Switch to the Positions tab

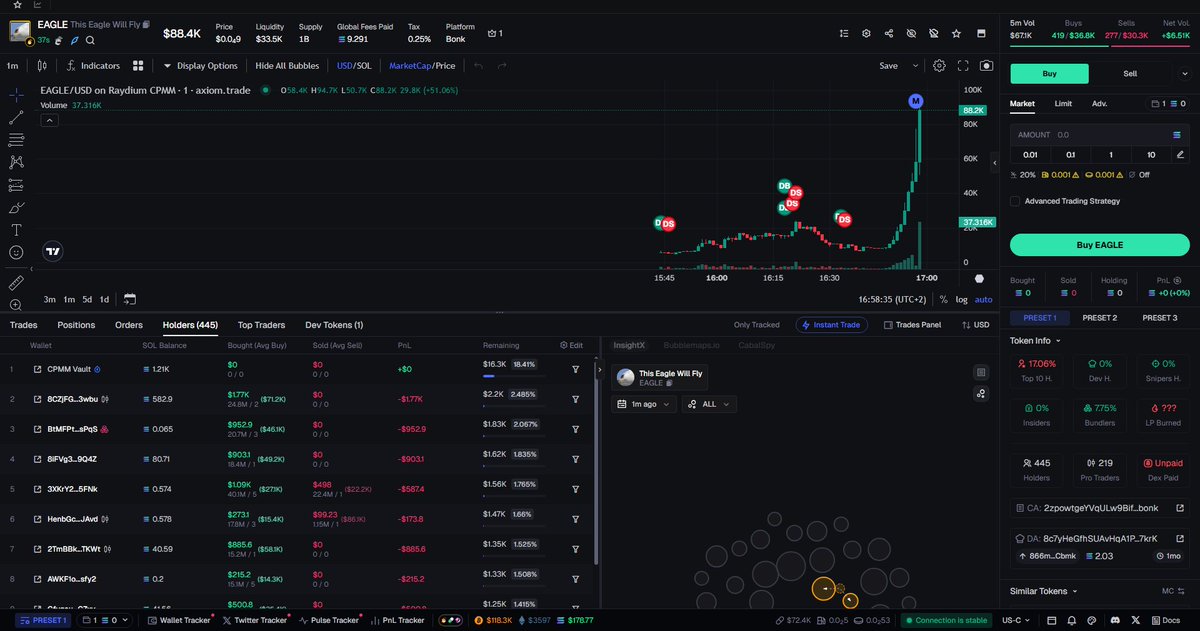point(76,325)
